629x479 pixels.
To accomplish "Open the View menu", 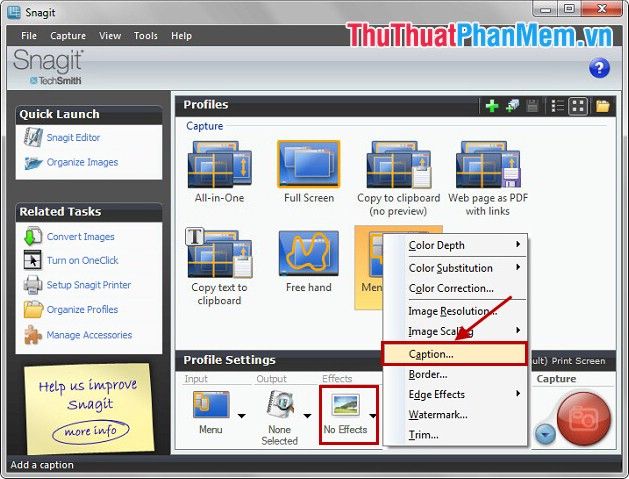I will click(x=110, y=36).
